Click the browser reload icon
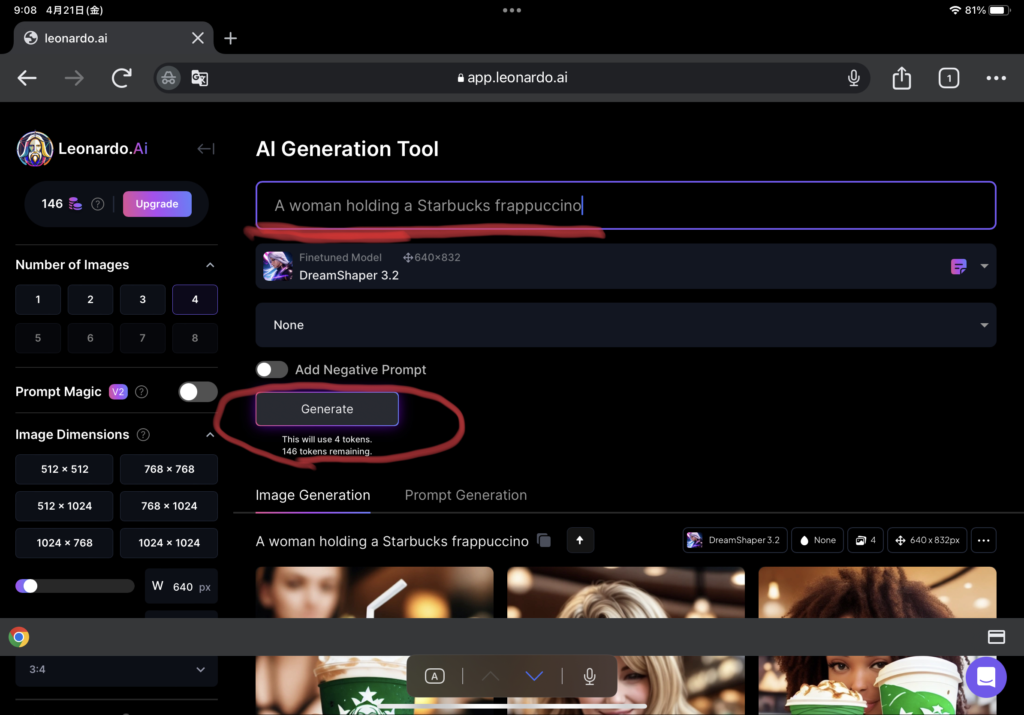Screen dimensions: 1024x715 [x=122, y=78]
